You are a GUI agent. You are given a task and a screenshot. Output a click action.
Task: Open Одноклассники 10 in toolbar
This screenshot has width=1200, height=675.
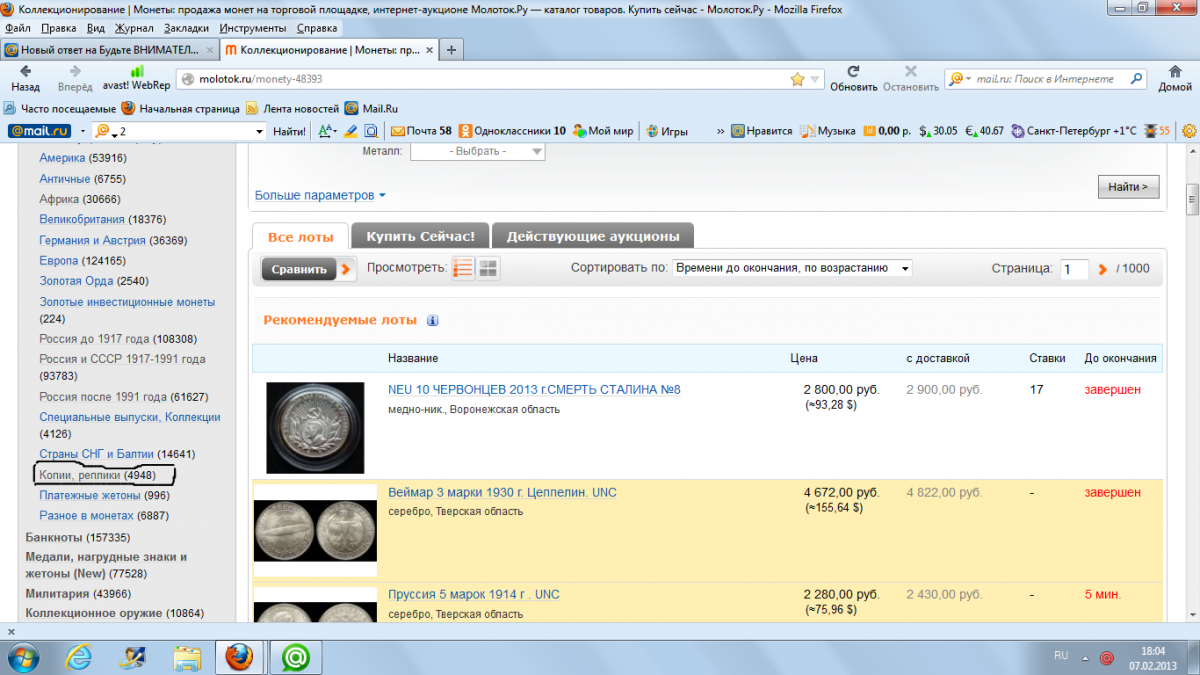point(512,131)
